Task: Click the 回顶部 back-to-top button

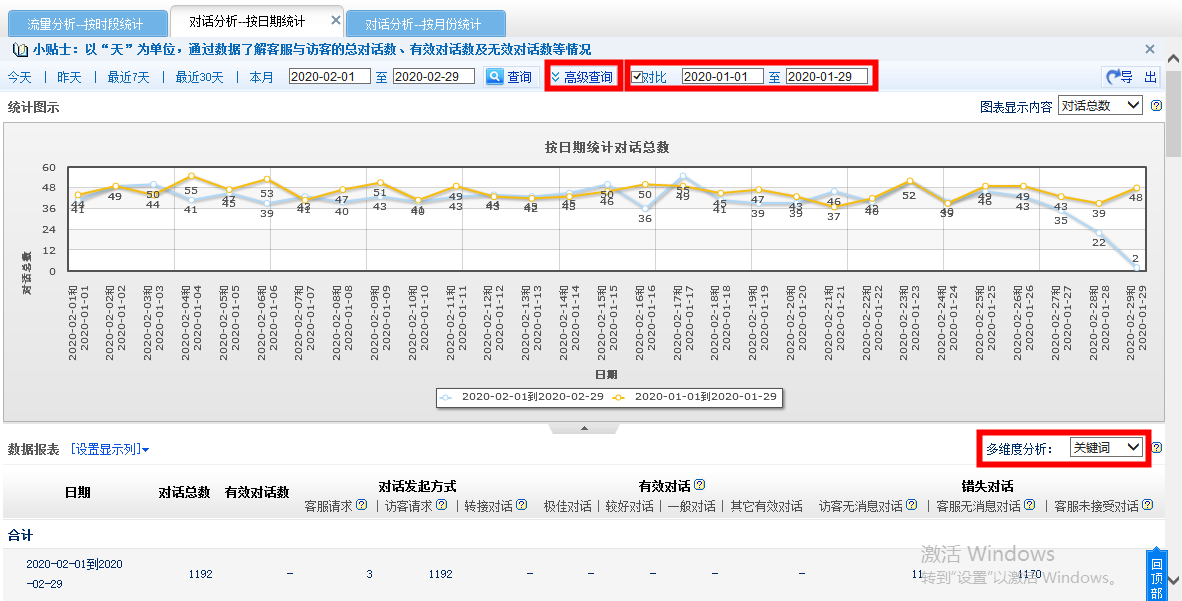Action: [x=1156, y=573]
